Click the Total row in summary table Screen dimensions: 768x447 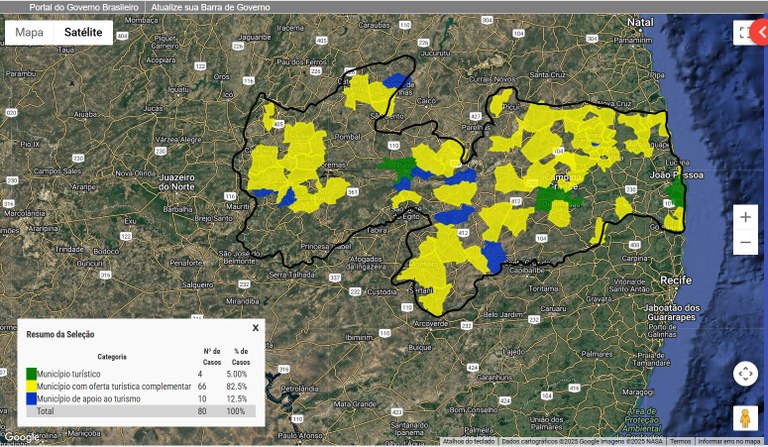coord(140,411)
